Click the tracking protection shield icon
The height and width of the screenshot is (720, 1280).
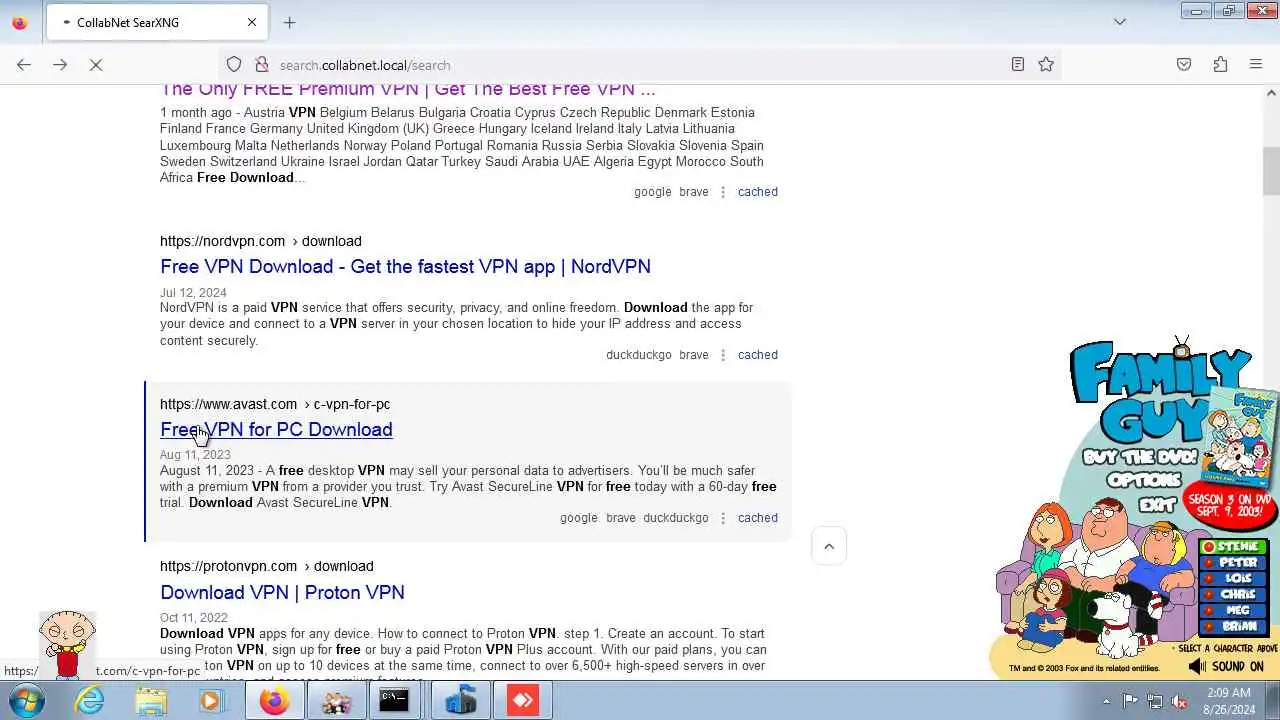click(x=234, y=65)
